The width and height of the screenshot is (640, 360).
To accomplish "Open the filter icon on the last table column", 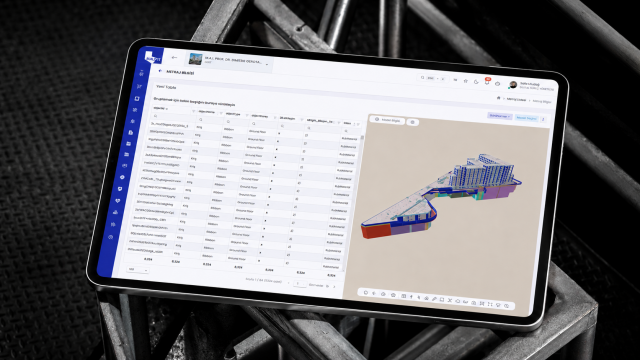I will 358,124.
